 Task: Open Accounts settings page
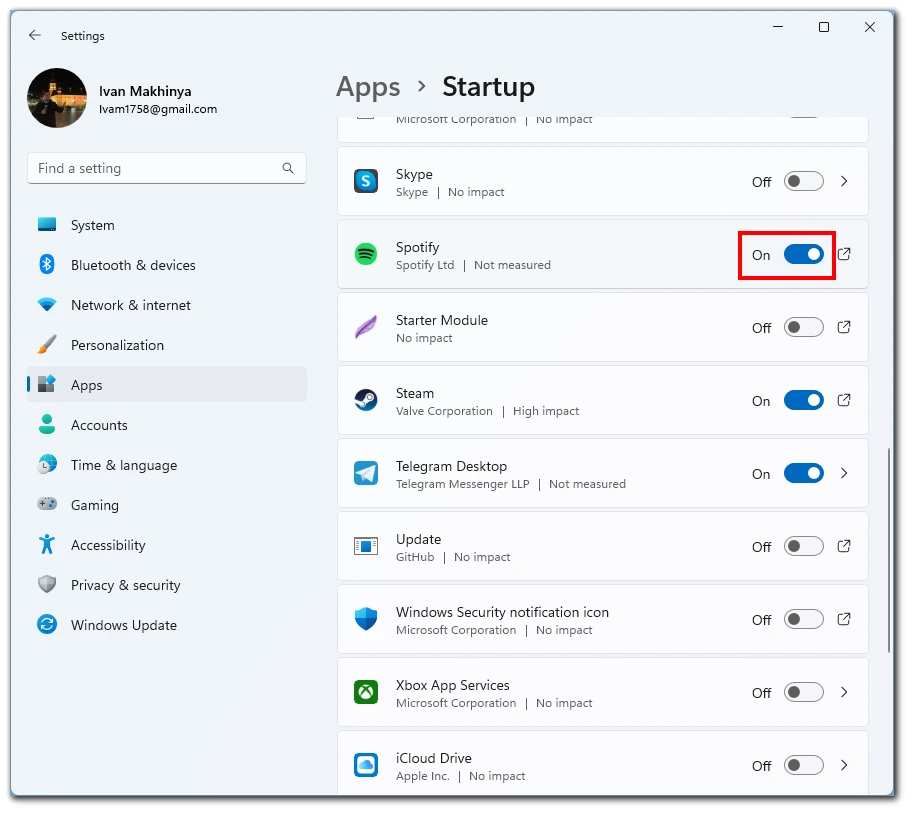click(167, 425)
